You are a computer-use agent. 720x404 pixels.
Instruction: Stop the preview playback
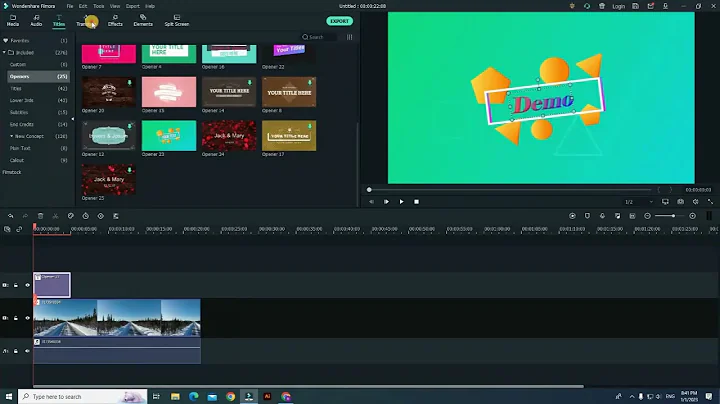(416, 202)
